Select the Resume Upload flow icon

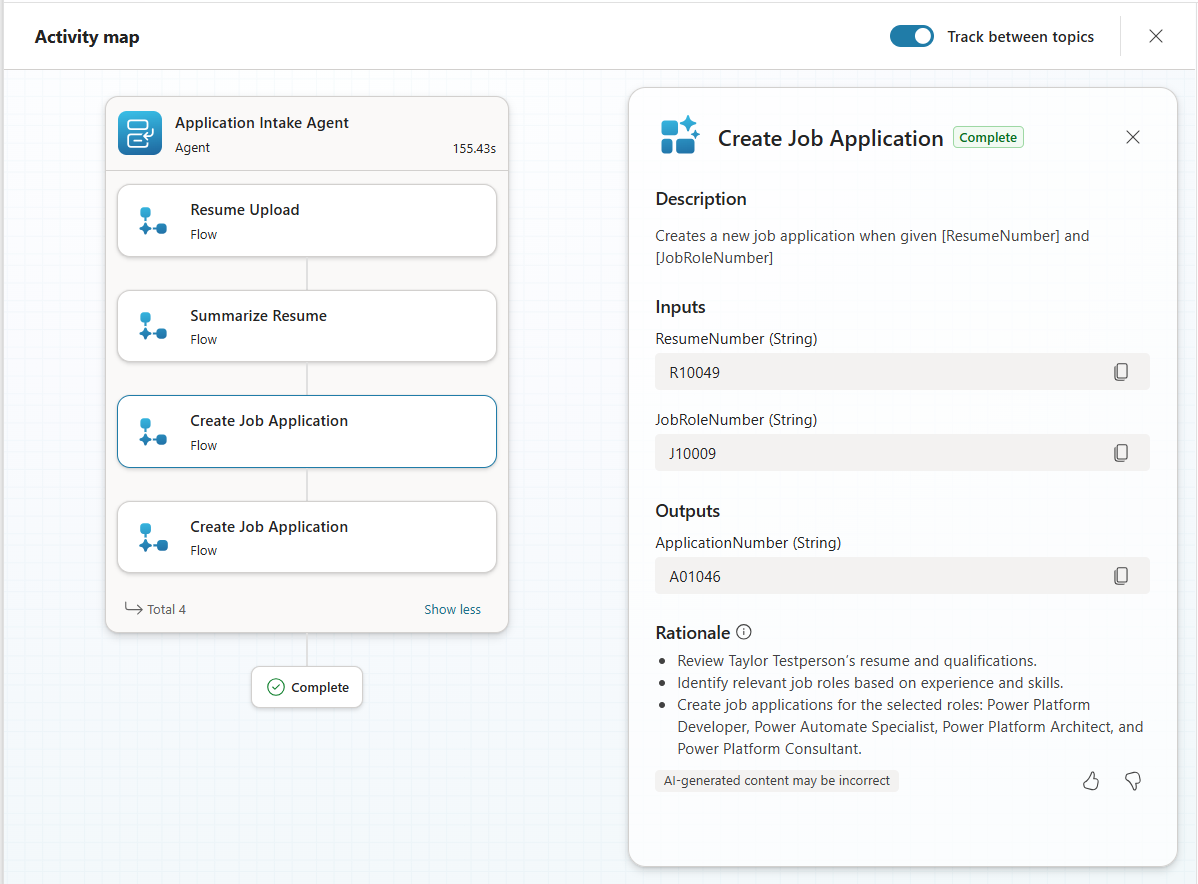click(152, 221)
